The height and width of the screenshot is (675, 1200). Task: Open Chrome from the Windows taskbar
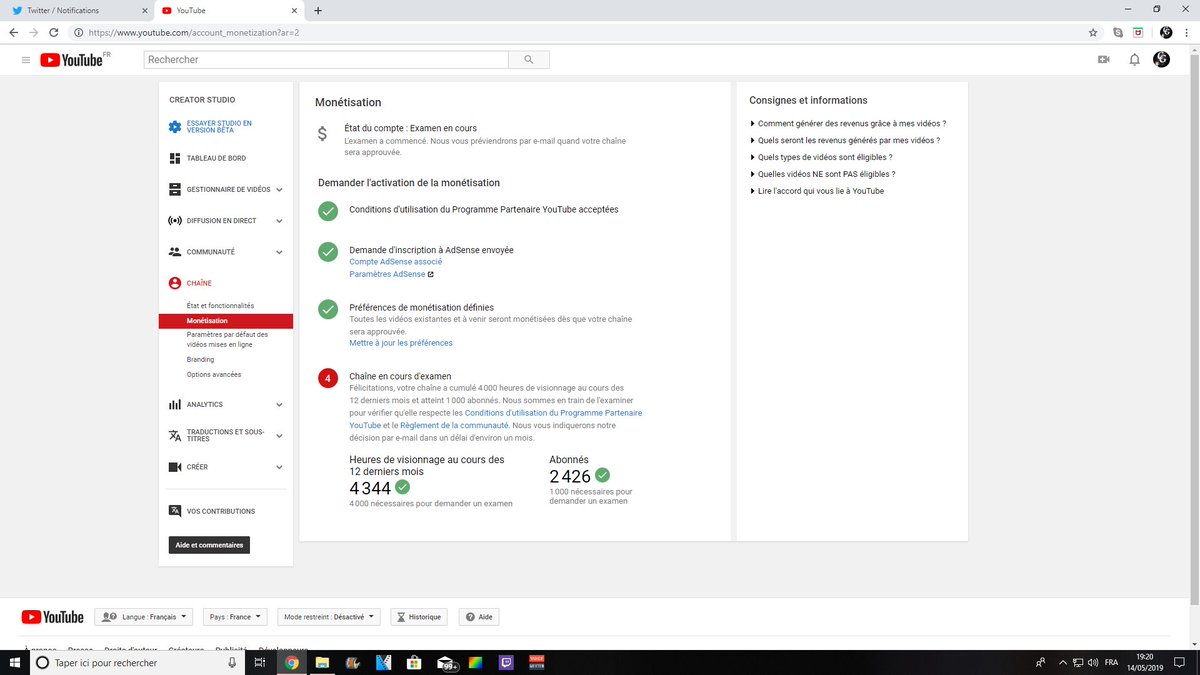[292, 663]
